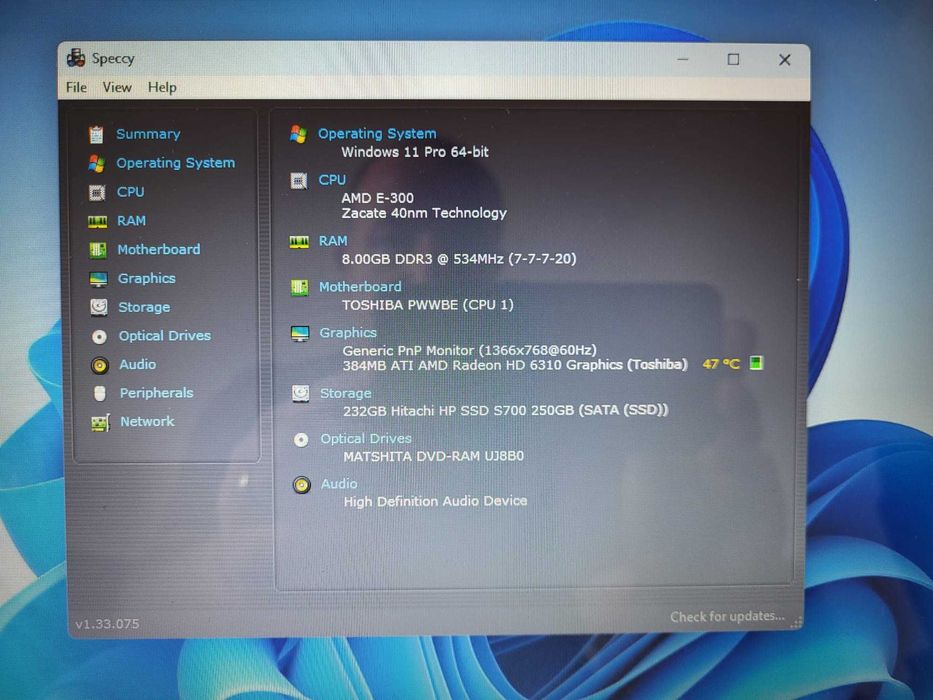Click the TOSHIBA PWWBE (CPU 1) text
Viewport: 933px width, 700px height.
[x=428, y=305]
